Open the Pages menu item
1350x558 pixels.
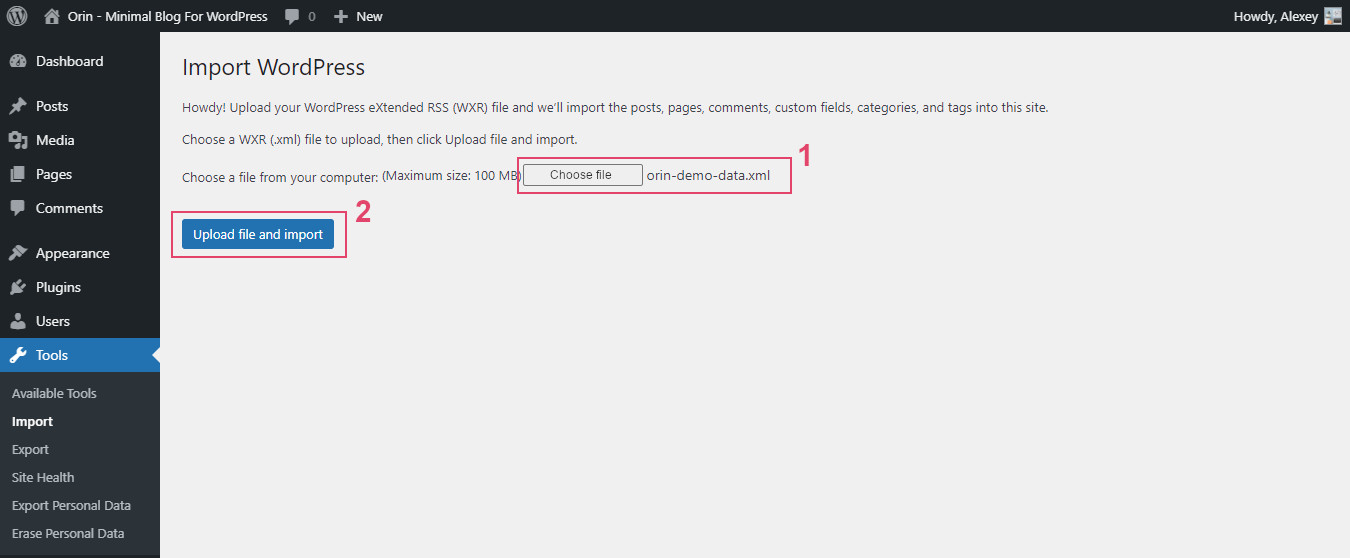[54, 174]
